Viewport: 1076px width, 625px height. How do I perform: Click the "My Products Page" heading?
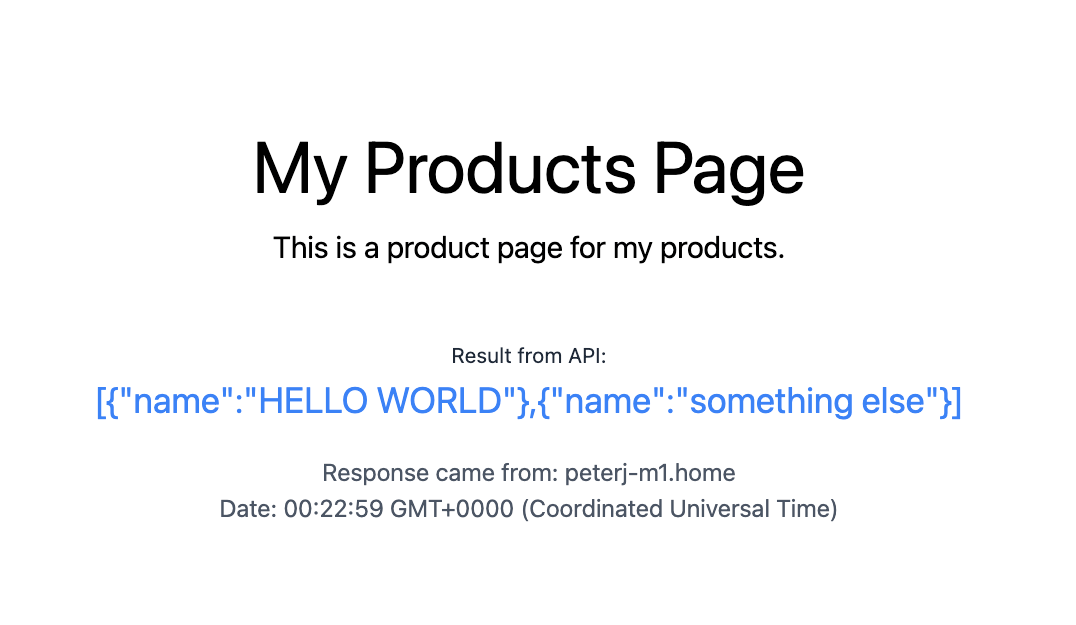[x=528, y=169]
